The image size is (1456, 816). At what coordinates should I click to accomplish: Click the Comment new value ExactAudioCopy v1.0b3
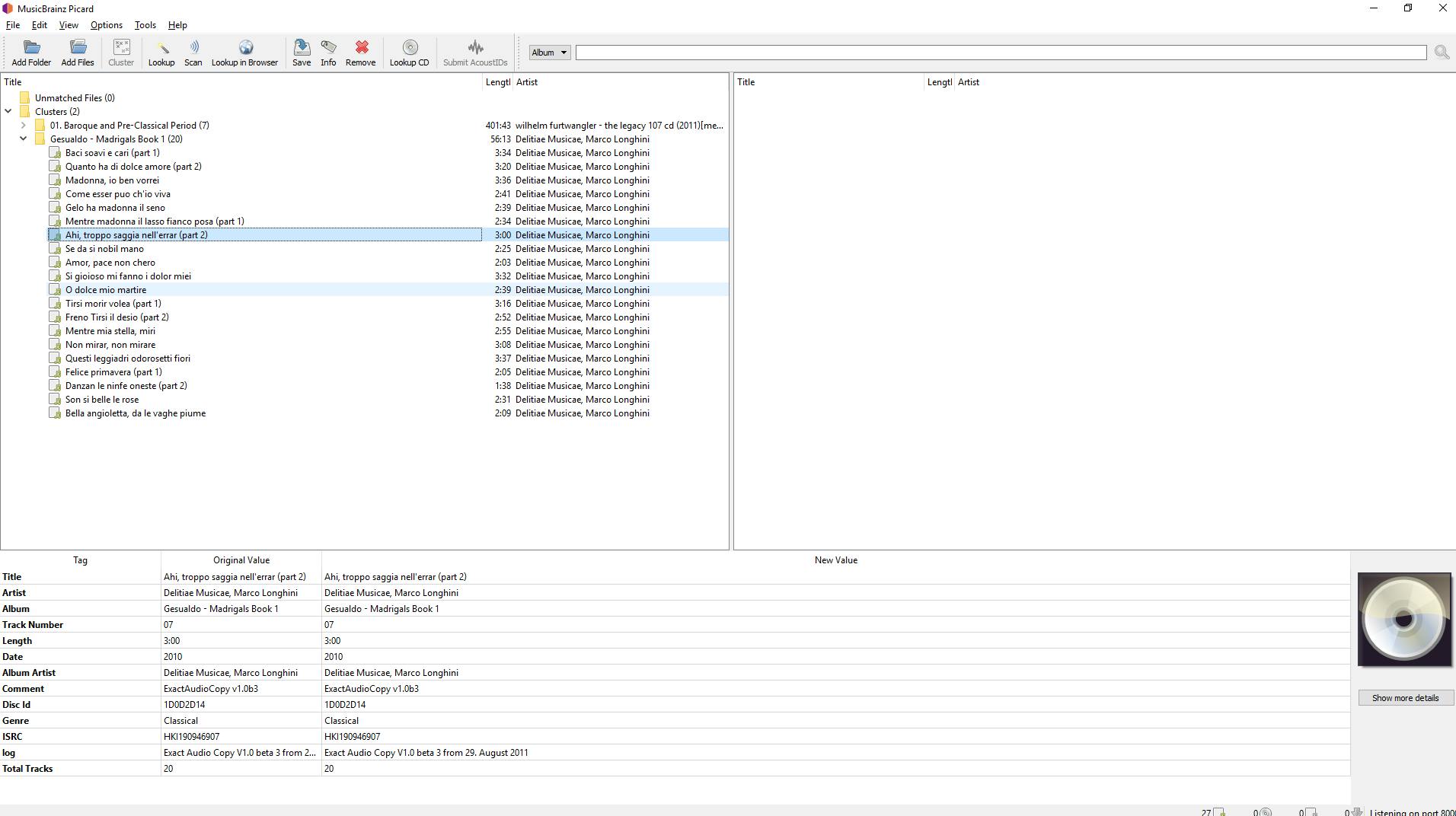(x=372, y=688)
